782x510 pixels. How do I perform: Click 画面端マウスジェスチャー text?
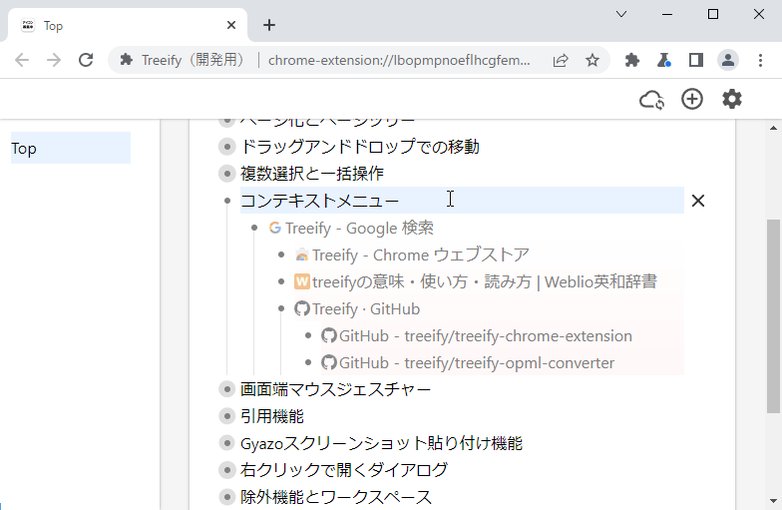pyautogui.click(x=336, y=389)
